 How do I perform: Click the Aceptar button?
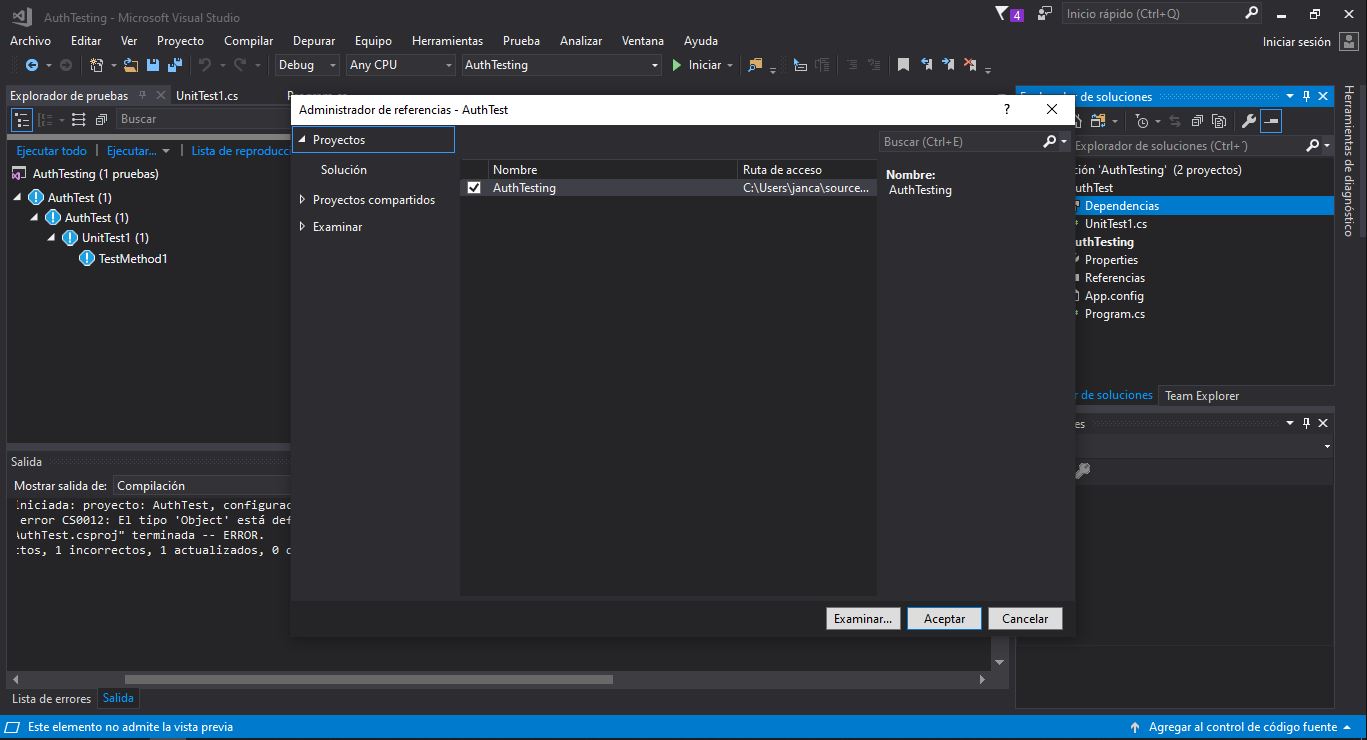(x=945, y=619)
